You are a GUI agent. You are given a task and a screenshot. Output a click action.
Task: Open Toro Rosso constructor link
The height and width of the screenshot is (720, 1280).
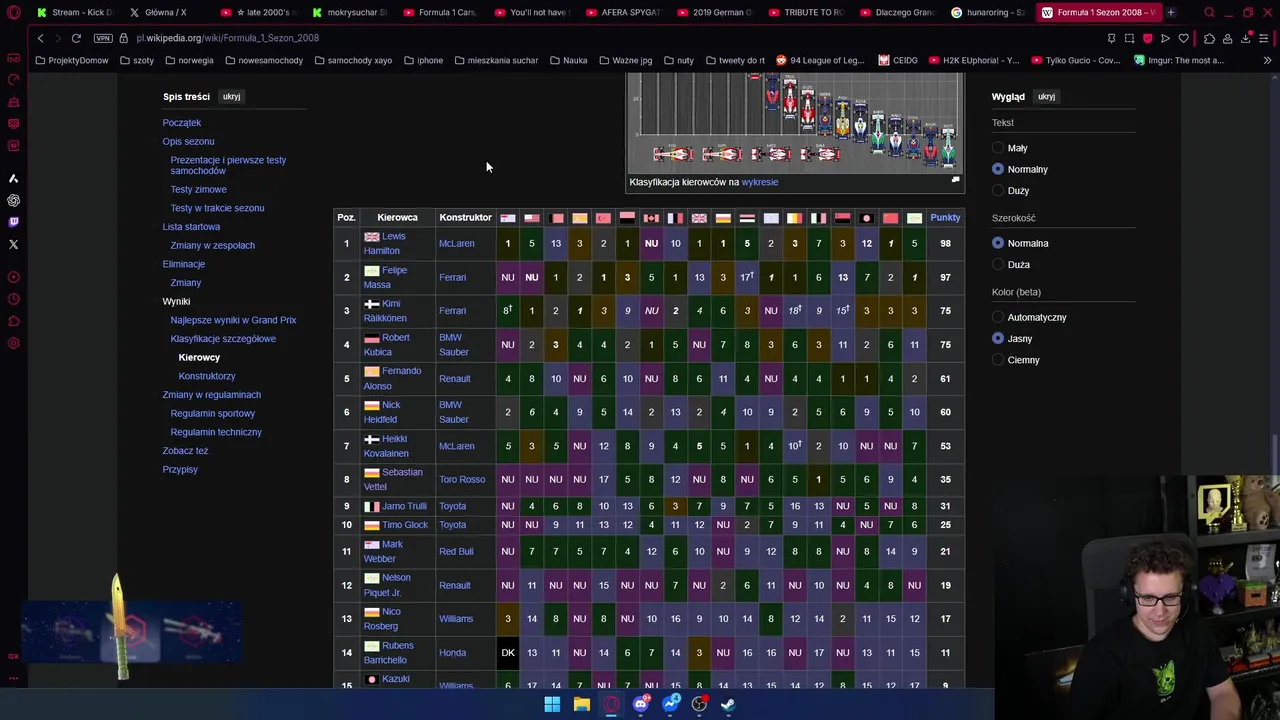click(462, 479)
